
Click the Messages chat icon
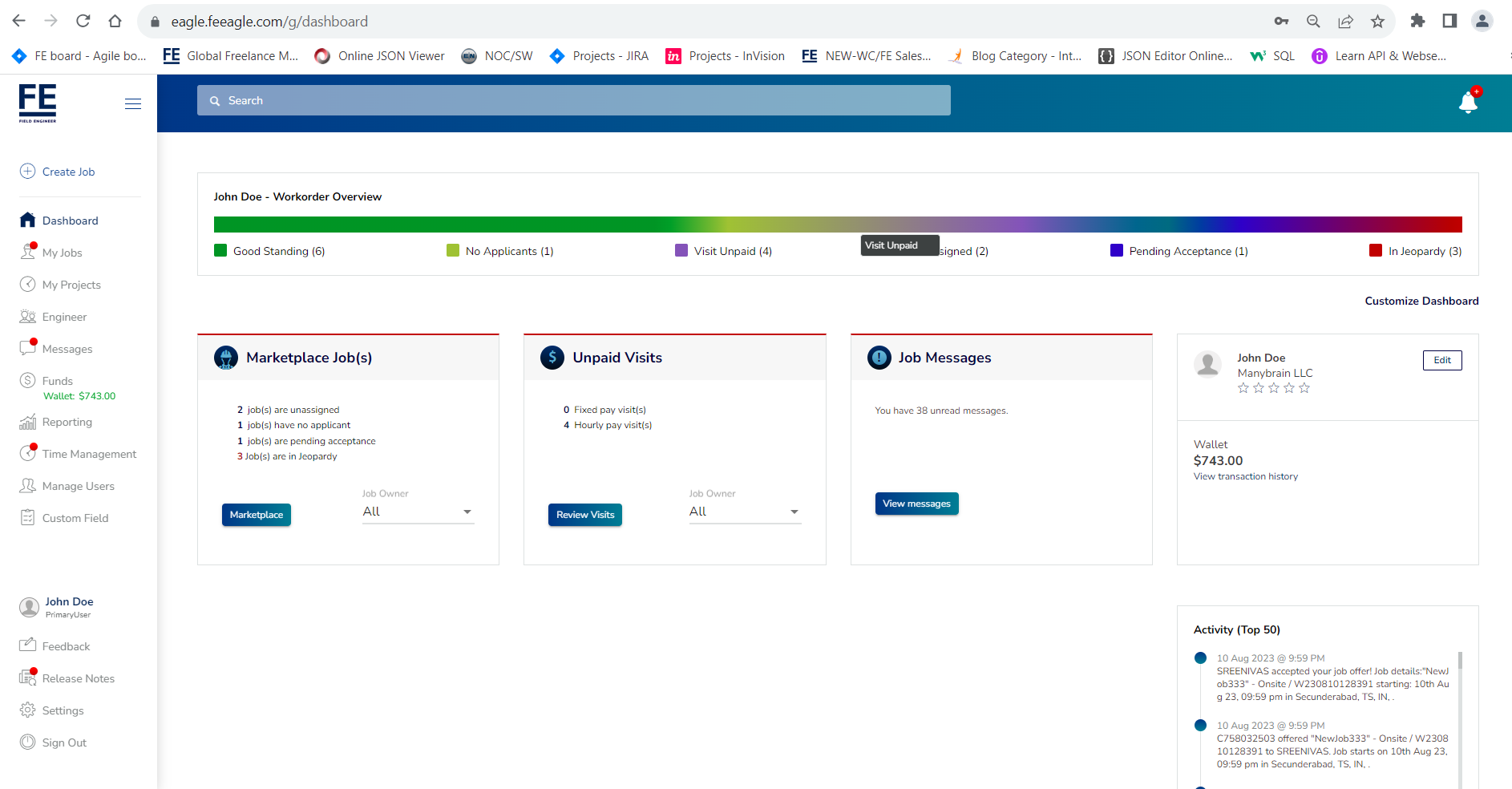pyautogui.click(x=27, y=348)
